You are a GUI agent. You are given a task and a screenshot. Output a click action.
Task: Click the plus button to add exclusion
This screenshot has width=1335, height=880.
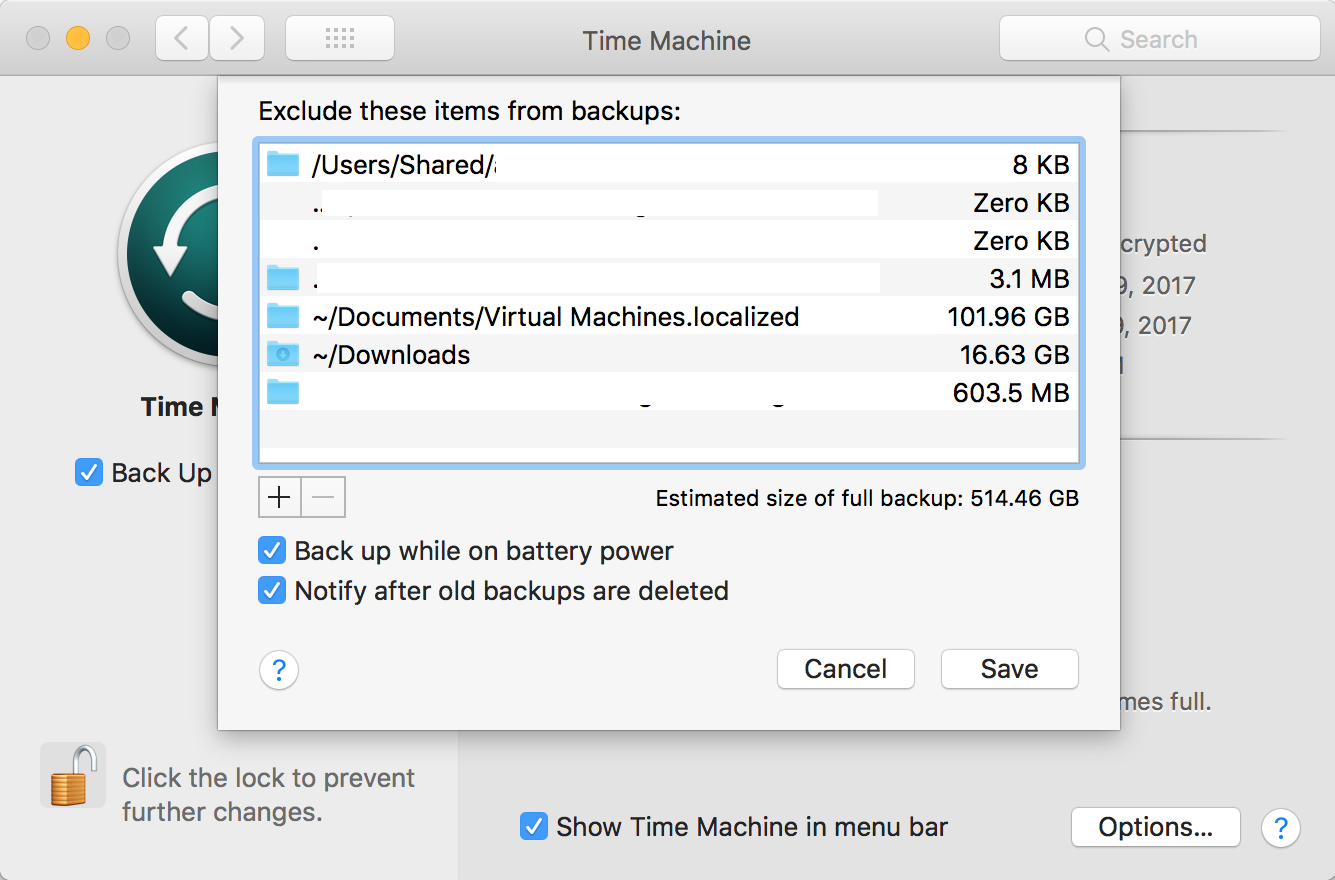pyautogui.click(x=280, y=497)
